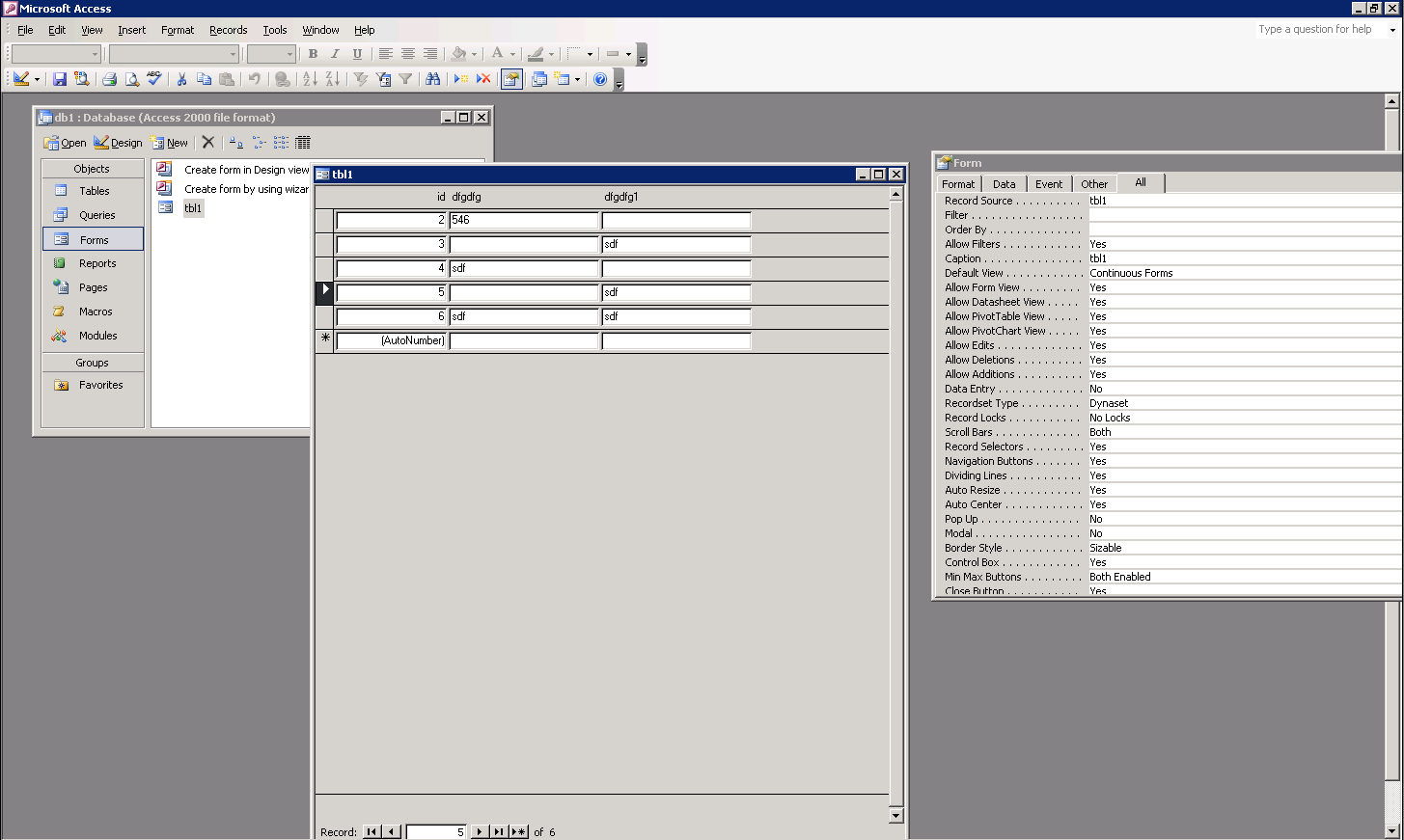This screenshot has height=840, width=1404.
Task: Open the Records menu
Action: point(229,30)
